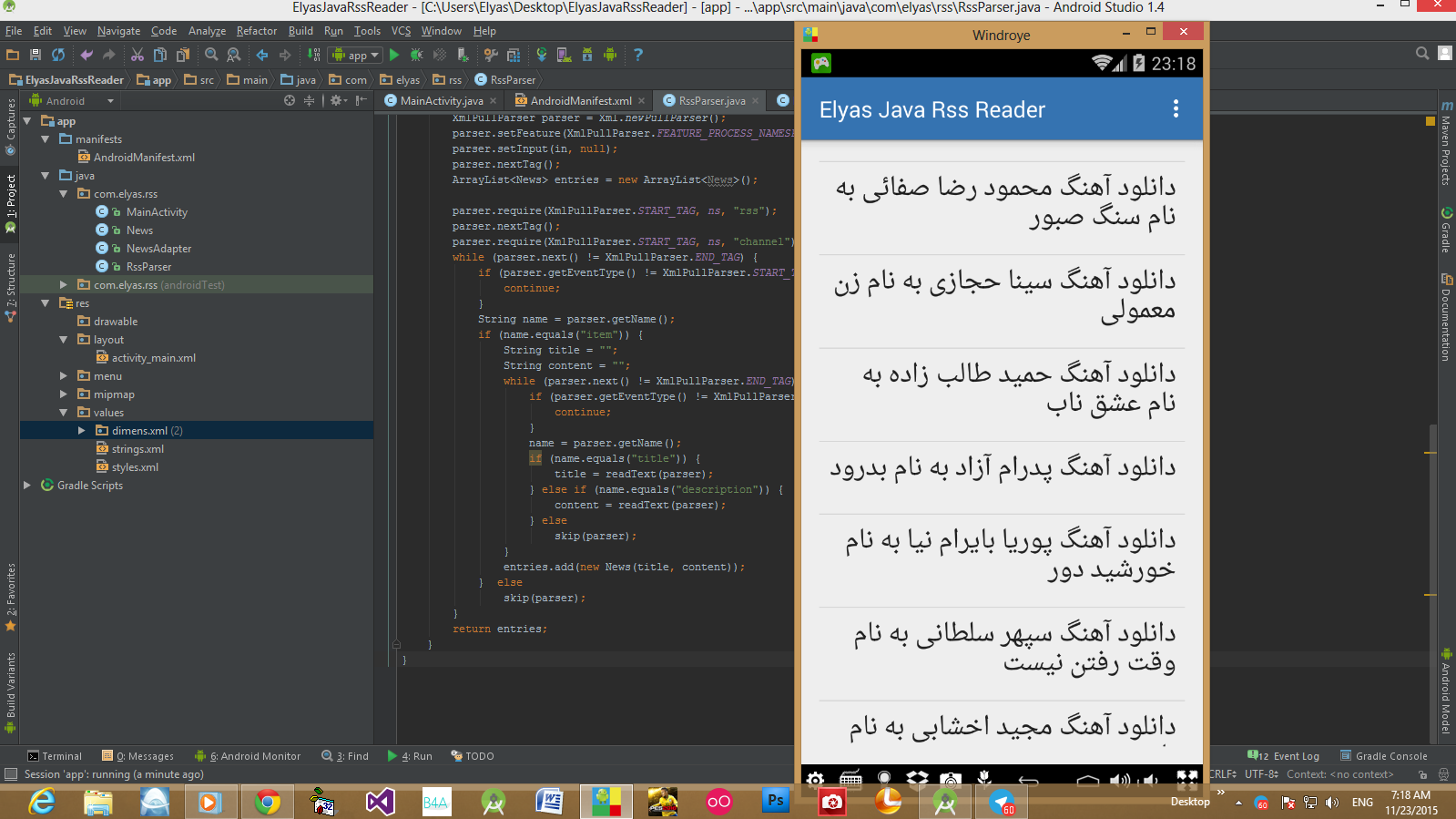Open the app run configuration dropdown
1456x819 pixels.
pos(356,55)
